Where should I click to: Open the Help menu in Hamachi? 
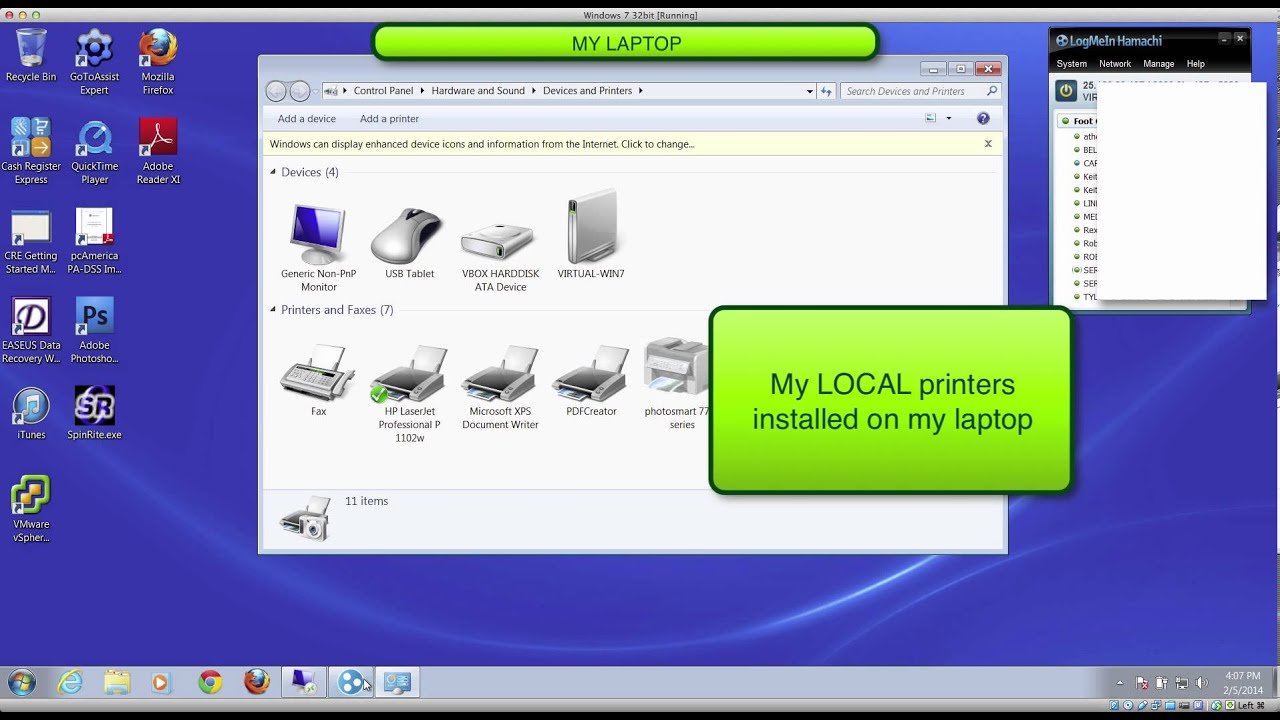pyautogui.click(x=1195, y=64)
